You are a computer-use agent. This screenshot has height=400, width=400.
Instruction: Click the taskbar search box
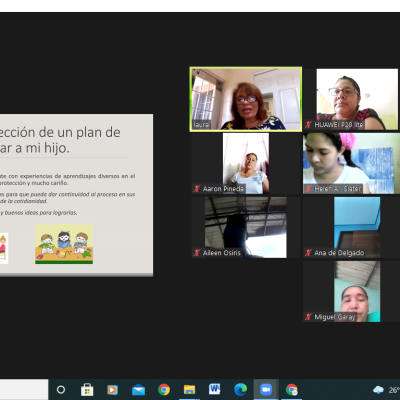pos(24,389)
